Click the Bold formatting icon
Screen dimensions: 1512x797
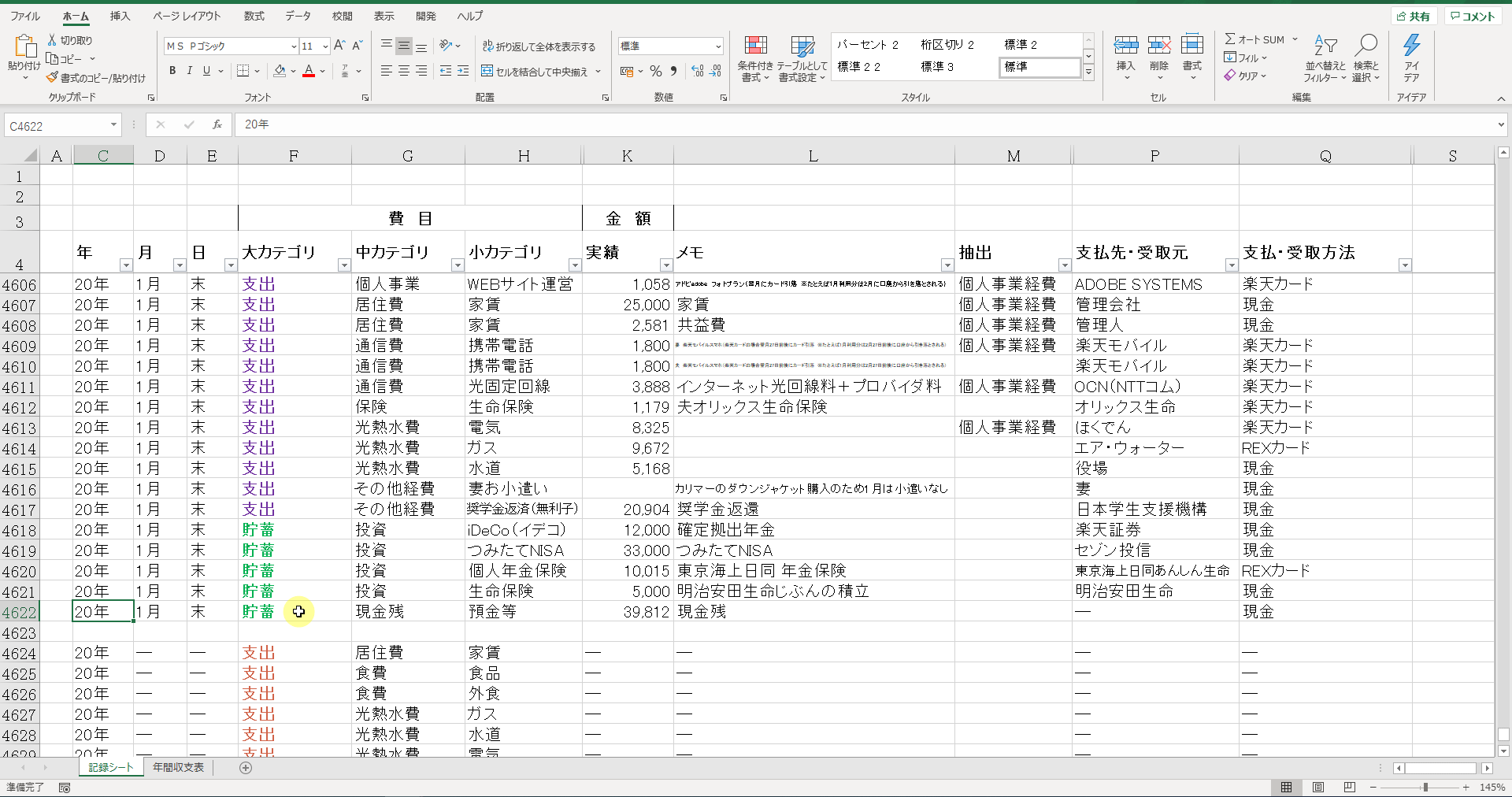pyautogui.click(x=172, y=71)
